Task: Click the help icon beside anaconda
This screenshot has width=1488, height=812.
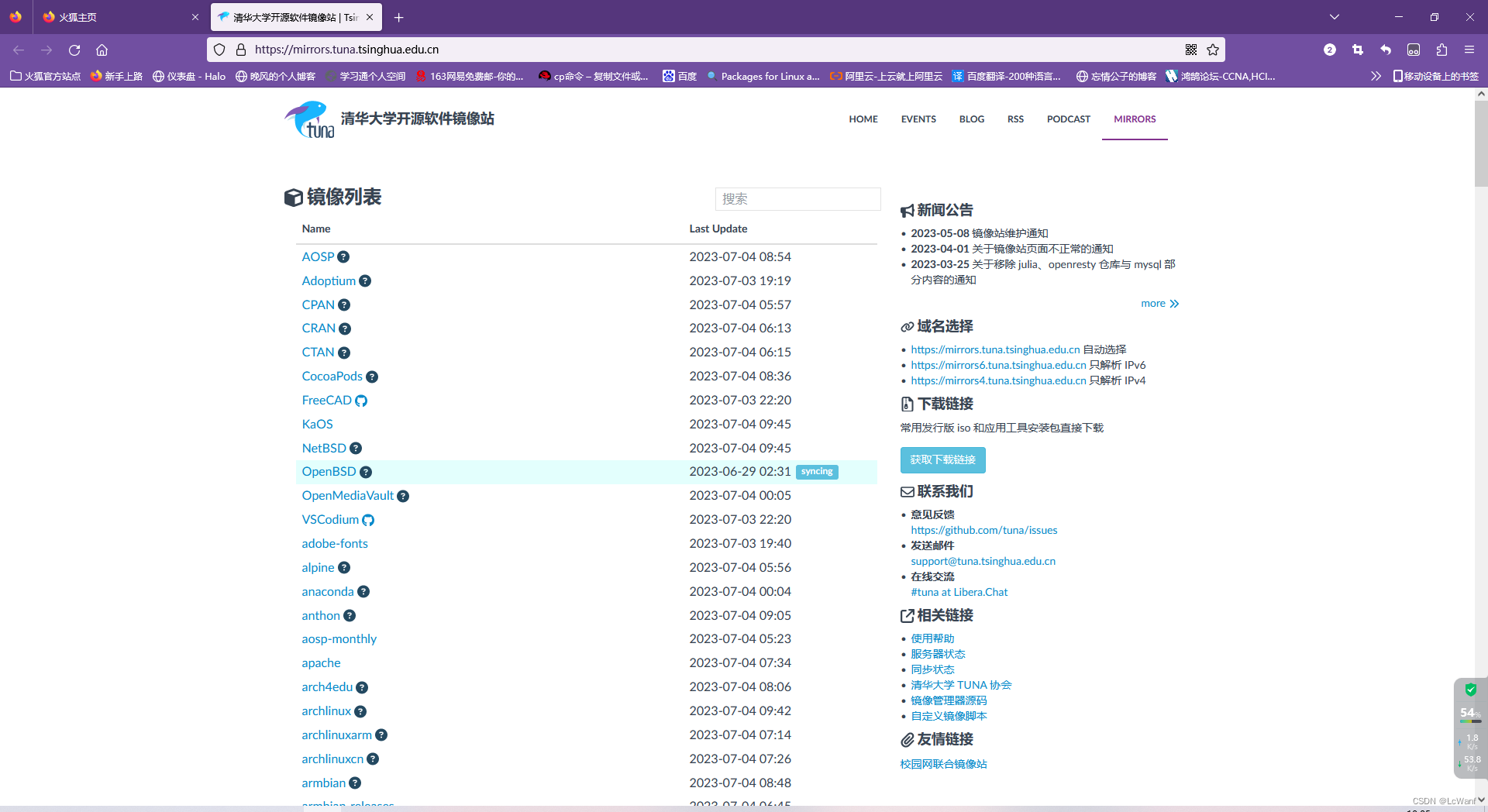Action: [363, 592]
